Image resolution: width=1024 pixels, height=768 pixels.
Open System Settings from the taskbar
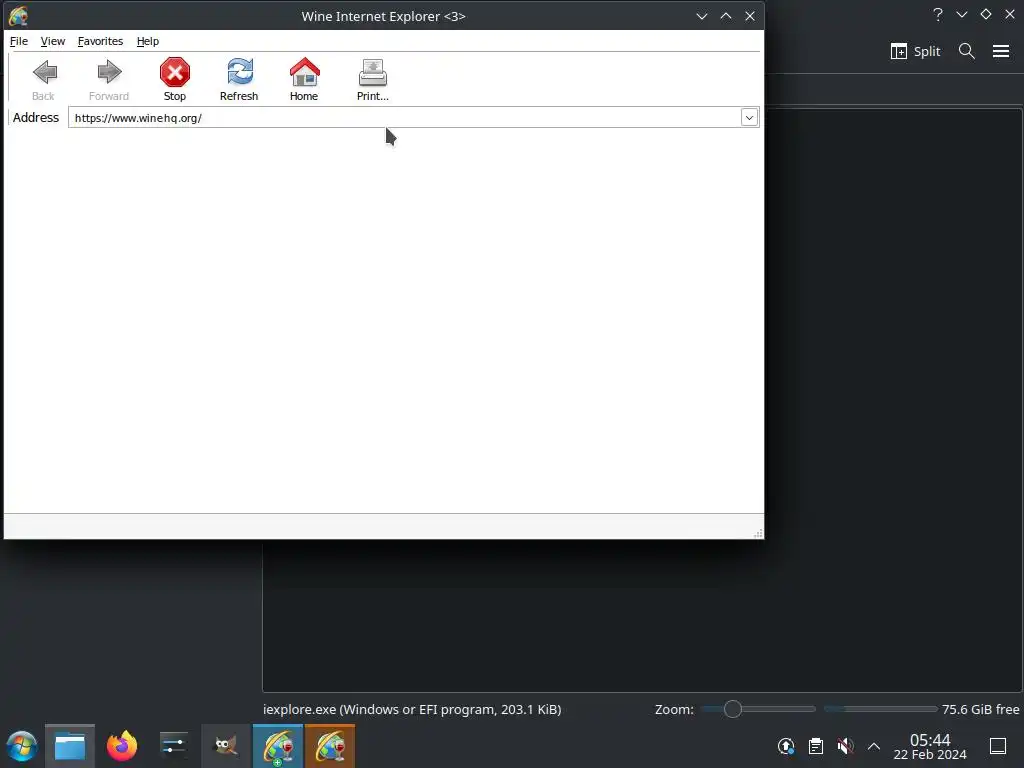(174, 746)
